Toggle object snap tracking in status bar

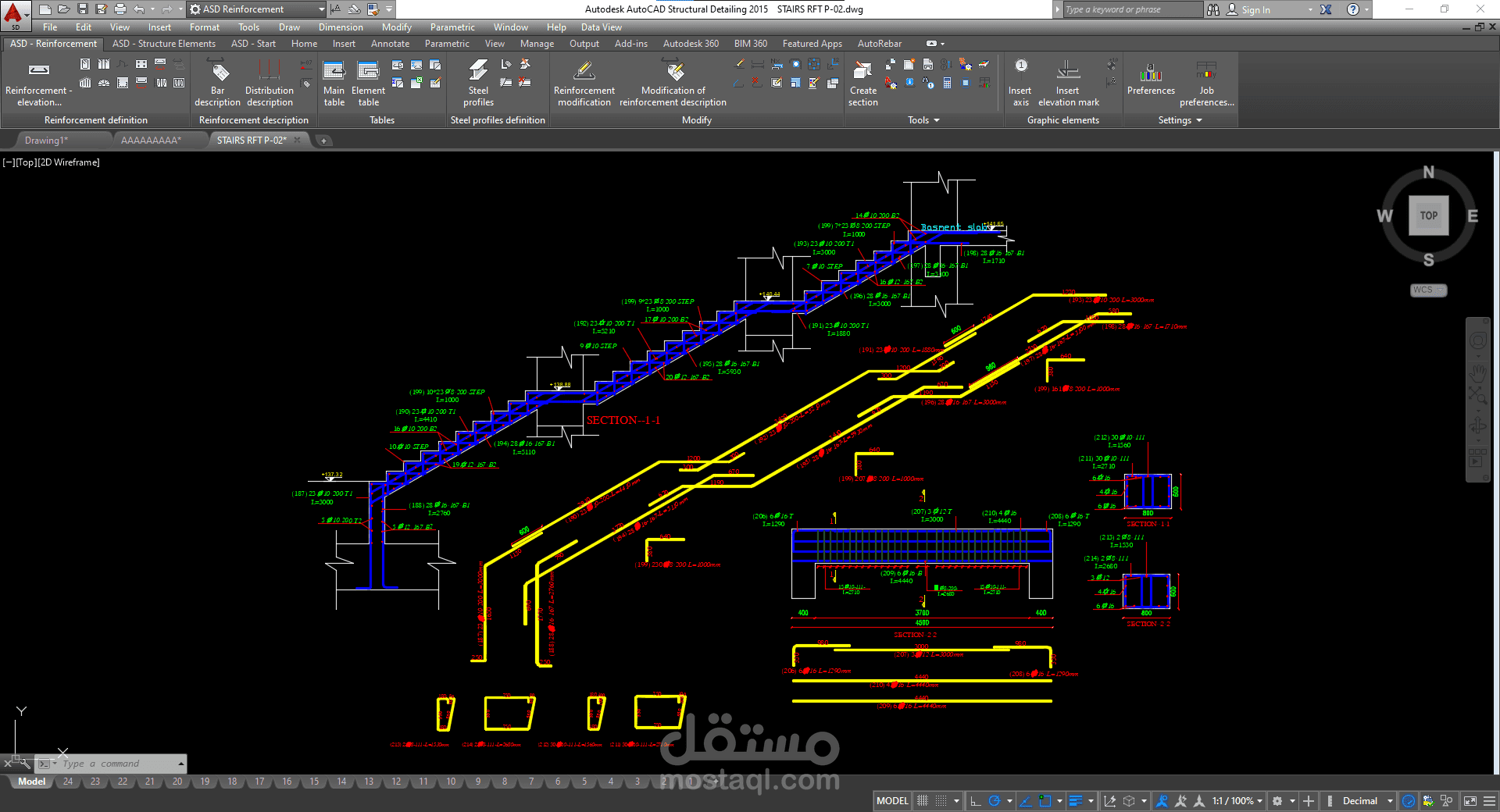click(1026, 801)
